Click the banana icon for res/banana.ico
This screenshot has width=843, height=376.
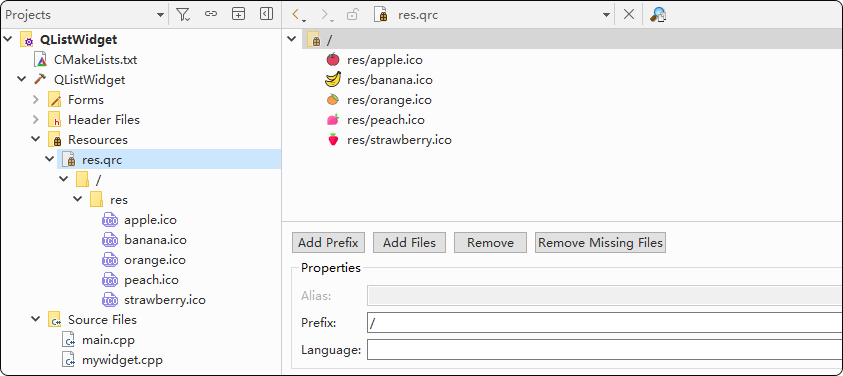(x=333, y=80)
